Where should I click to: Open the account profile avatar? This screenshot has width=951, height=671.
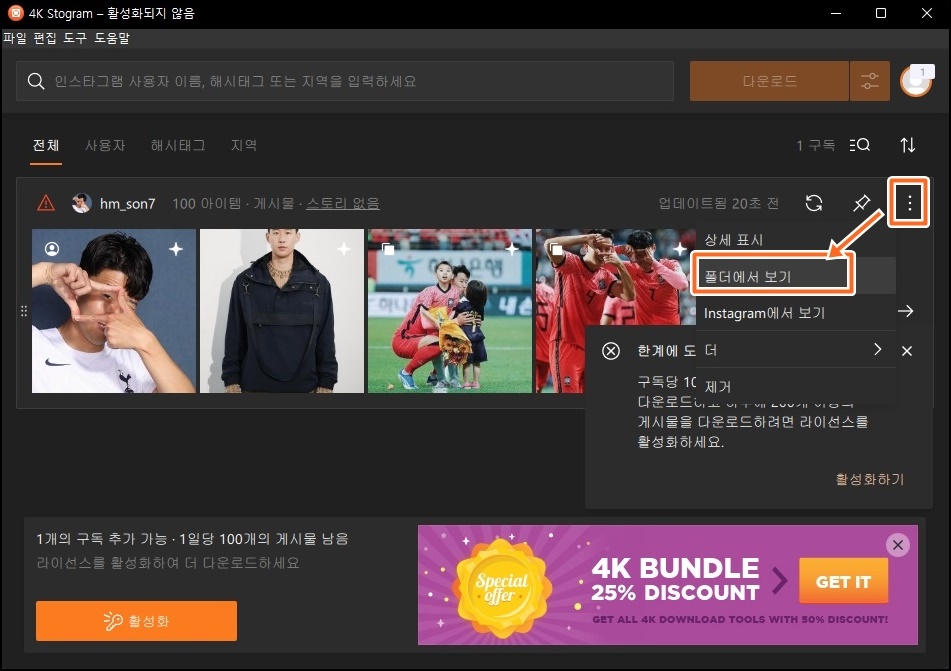[916, 81]
